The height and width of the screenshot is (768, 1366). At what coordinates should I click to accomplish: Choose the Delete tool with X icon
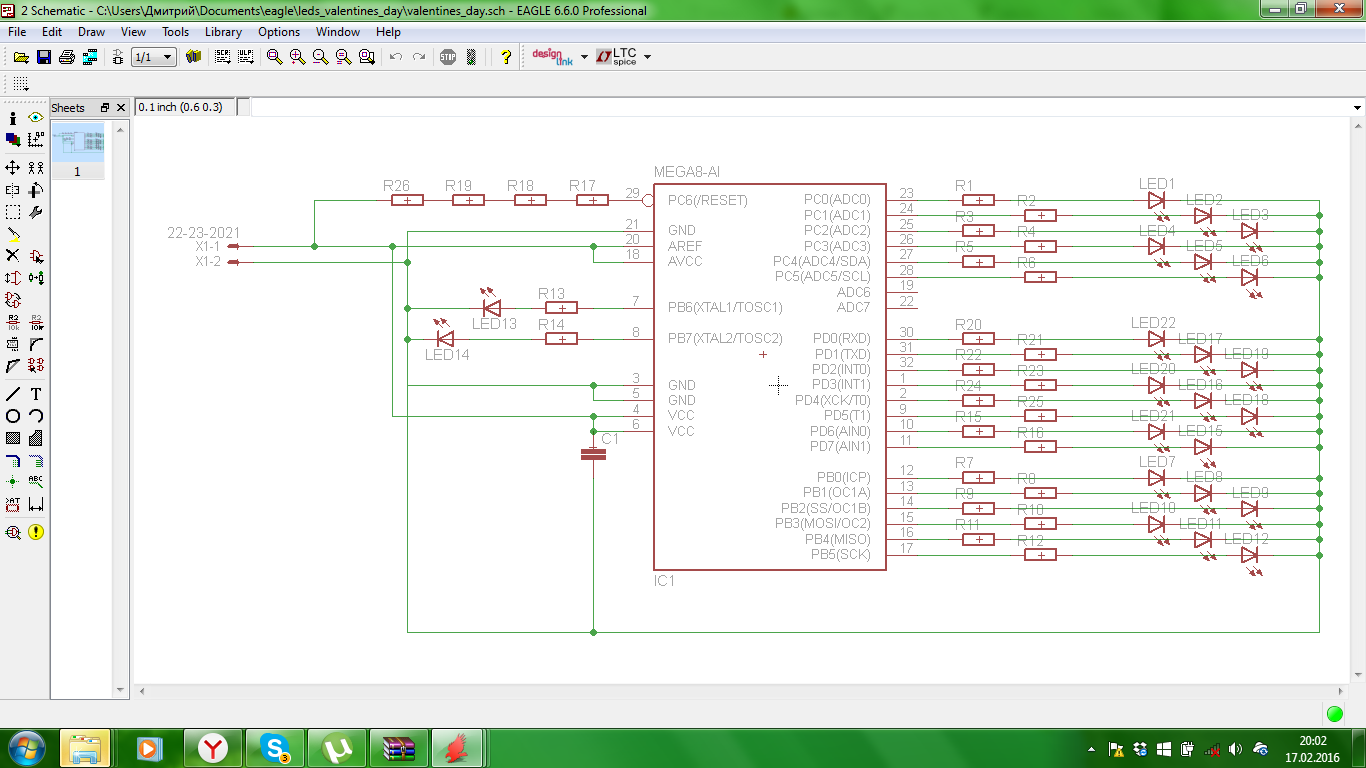(13, 256)
